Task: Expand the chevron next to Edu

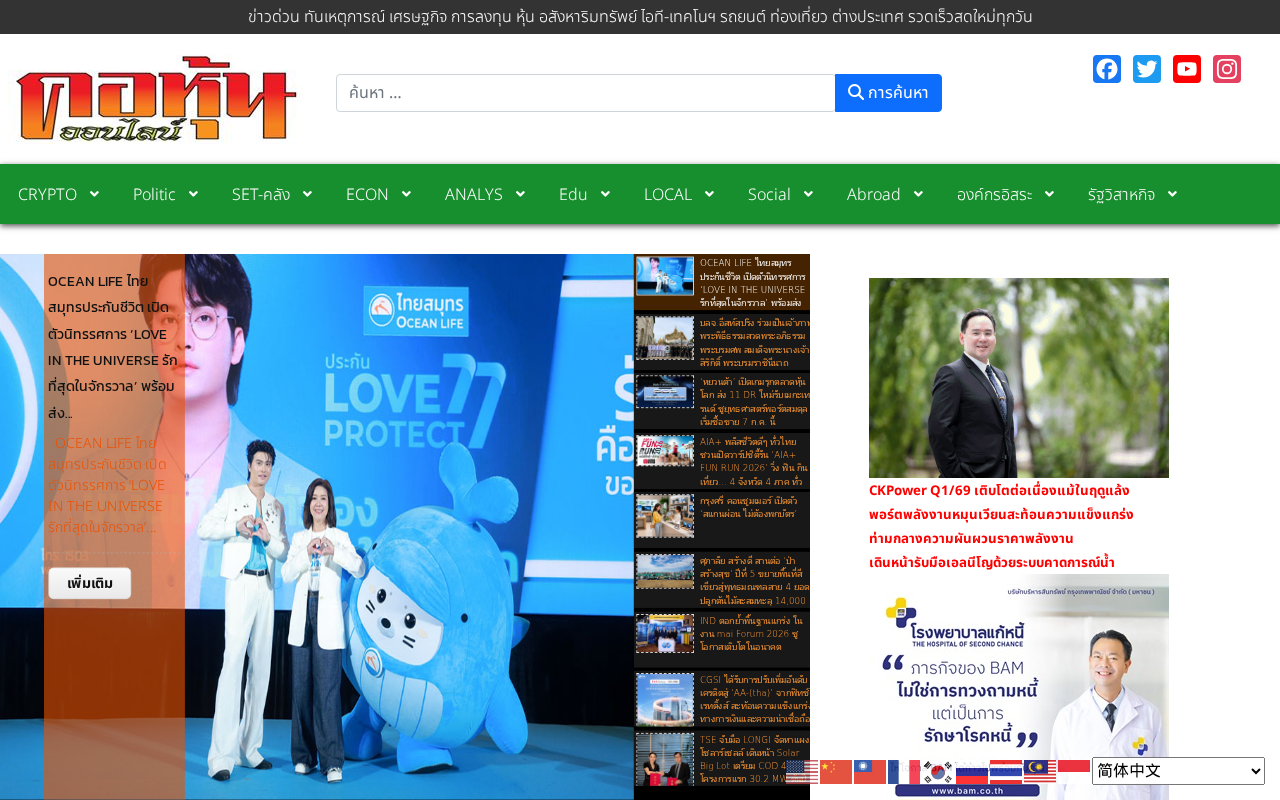Action: click(x=606, y=194)
